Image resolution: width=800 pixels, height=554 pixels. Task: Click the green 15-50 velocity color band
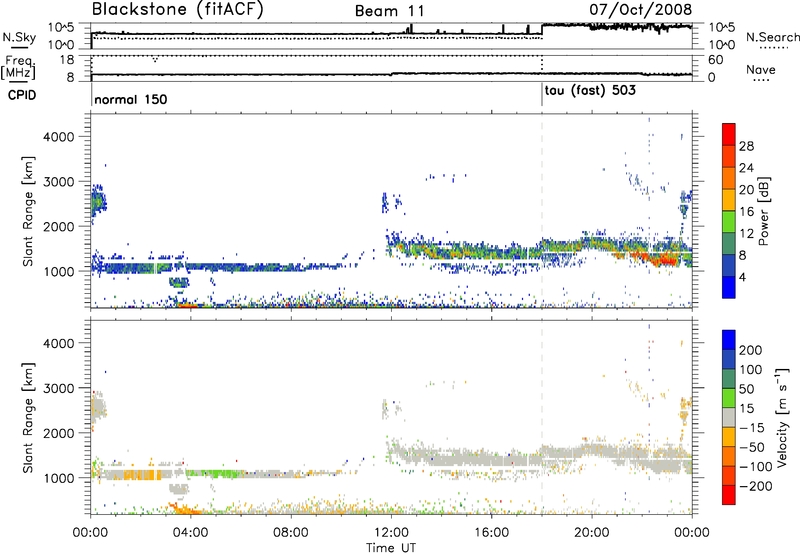729,398
